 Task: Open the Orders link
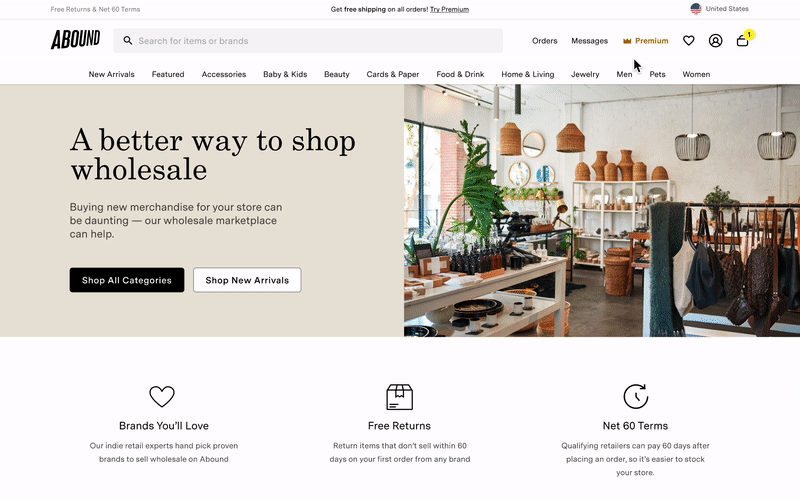coord(544,41)
